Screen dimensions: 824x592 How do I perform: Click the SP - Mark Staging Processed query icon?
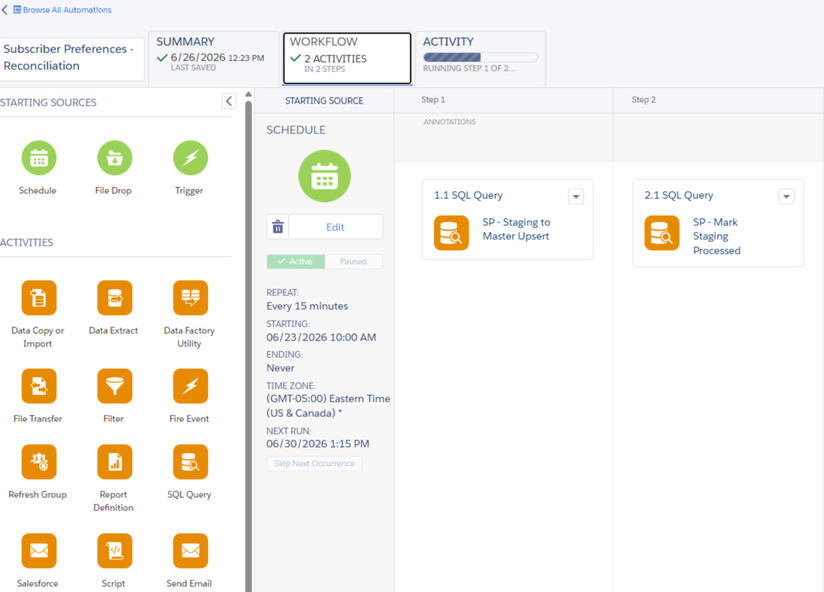coord(662,233)
